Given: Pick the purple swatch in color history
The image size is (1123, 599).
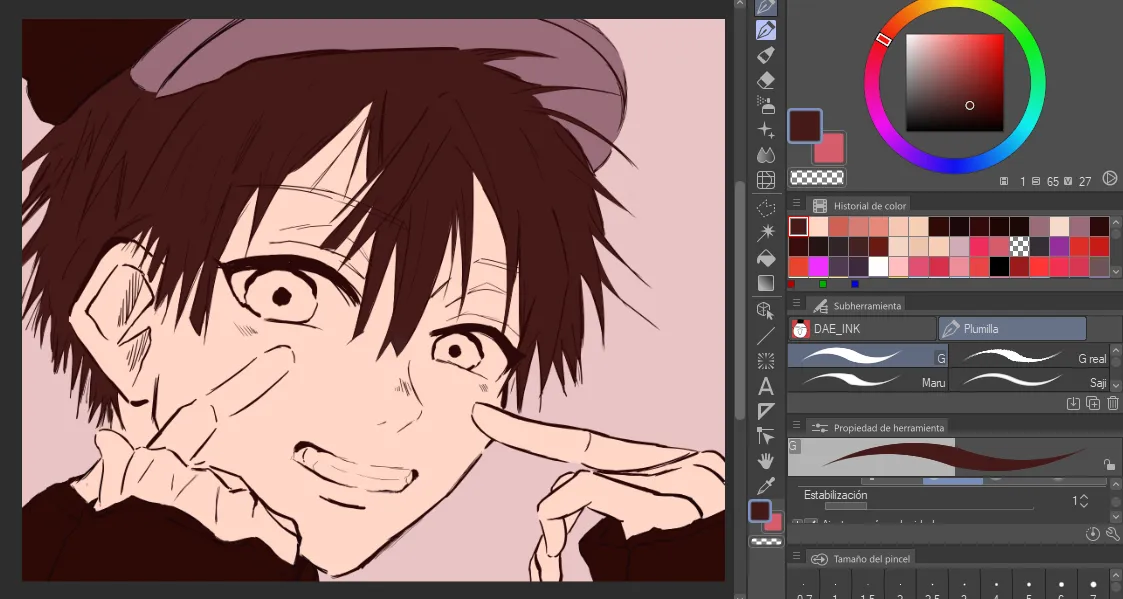Looking at the screenshot, I should point(1059,246).
